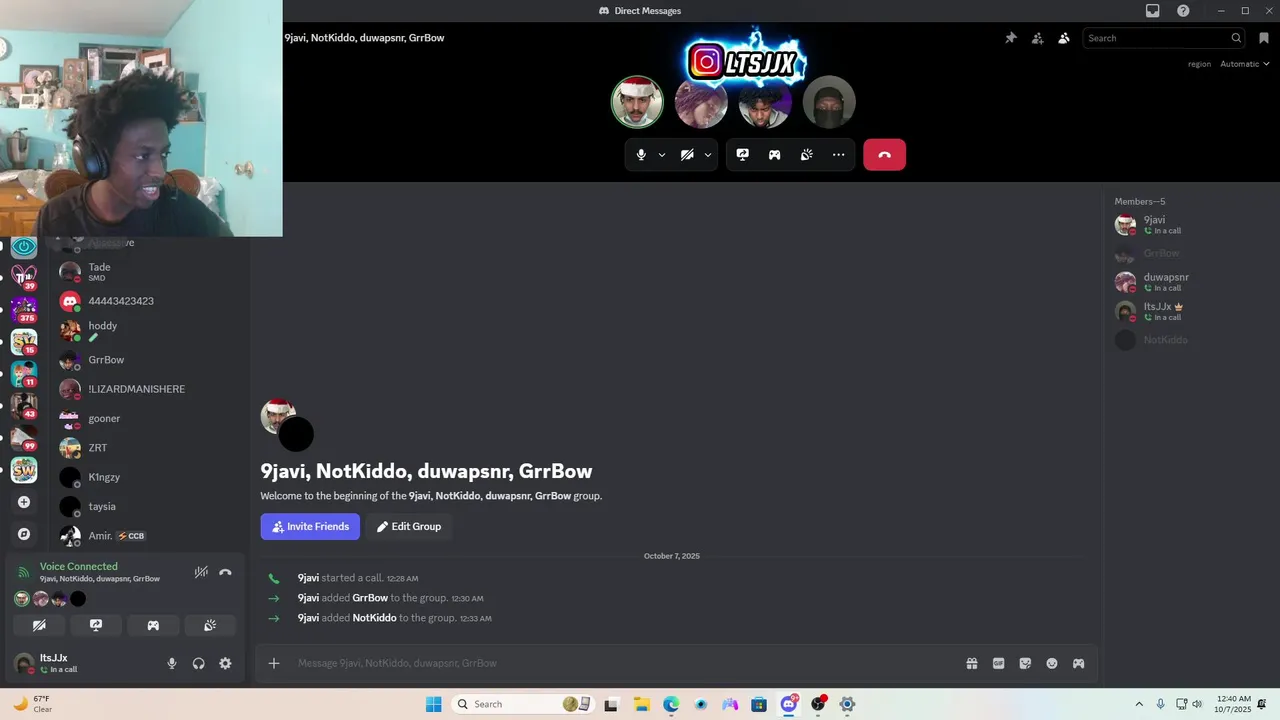
Task: Mute the microphone next to ItsJJx username
Action: [172, 663]
